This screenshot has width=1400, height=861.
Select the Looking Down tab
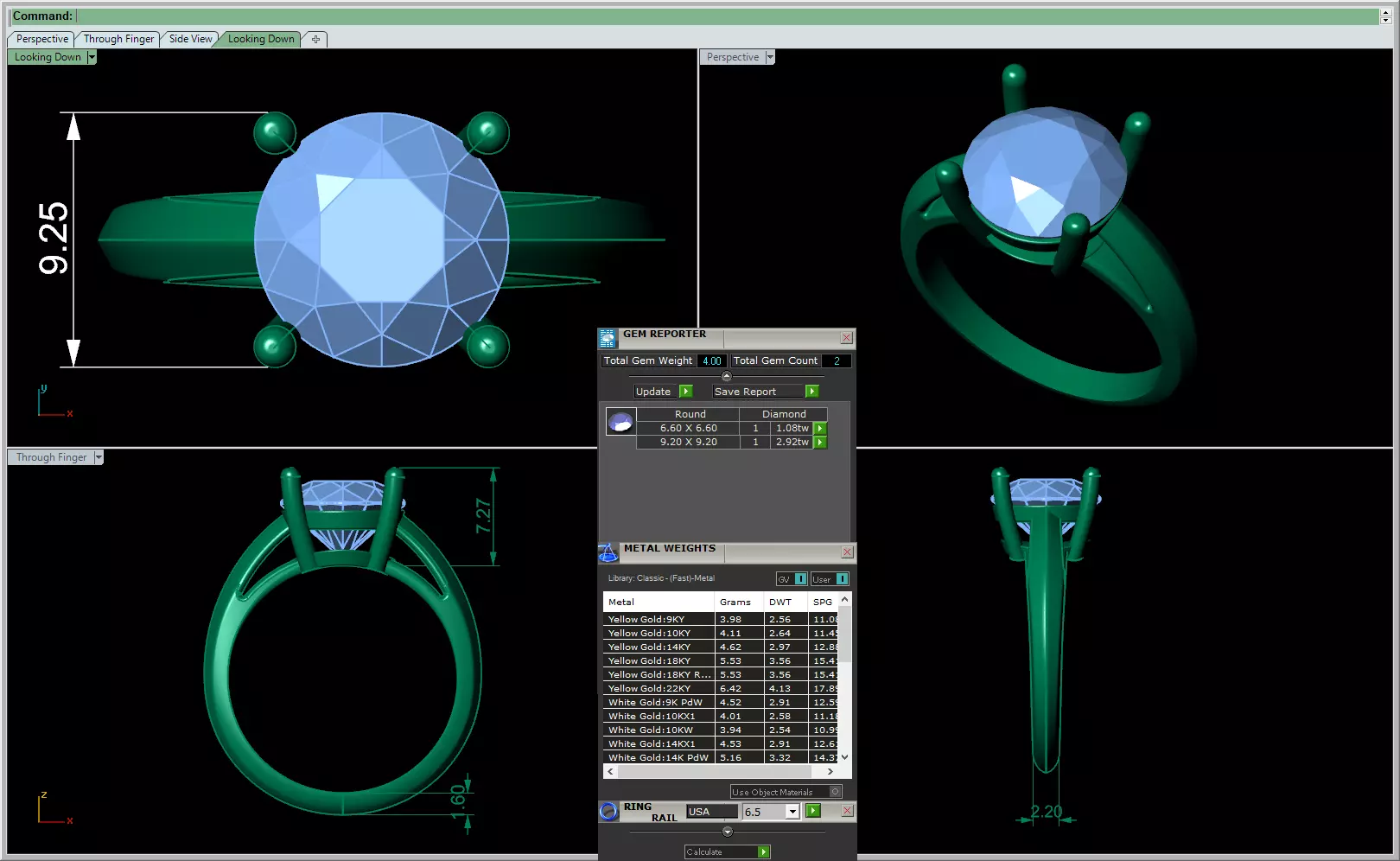(261, 39)
